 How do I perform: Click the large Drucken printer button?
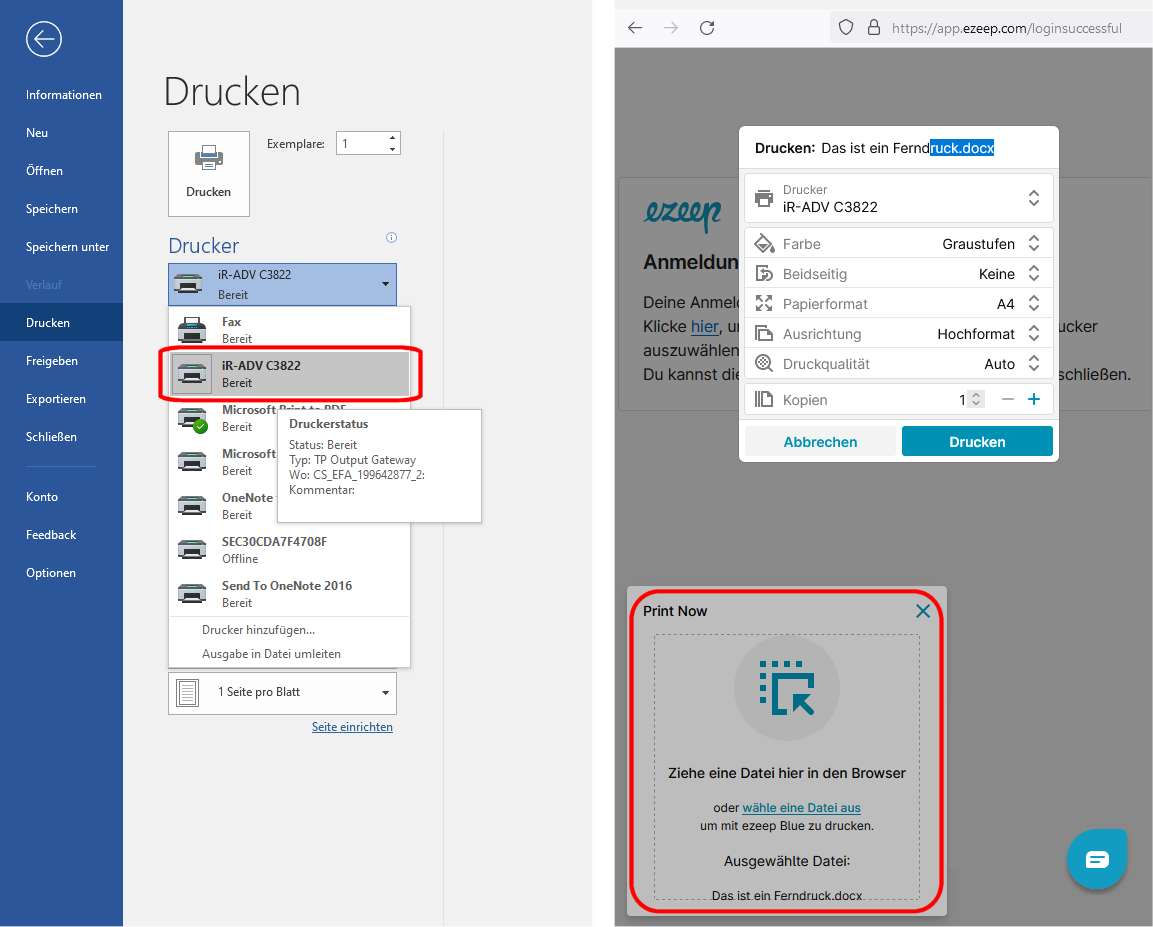(x=208, y=173)
